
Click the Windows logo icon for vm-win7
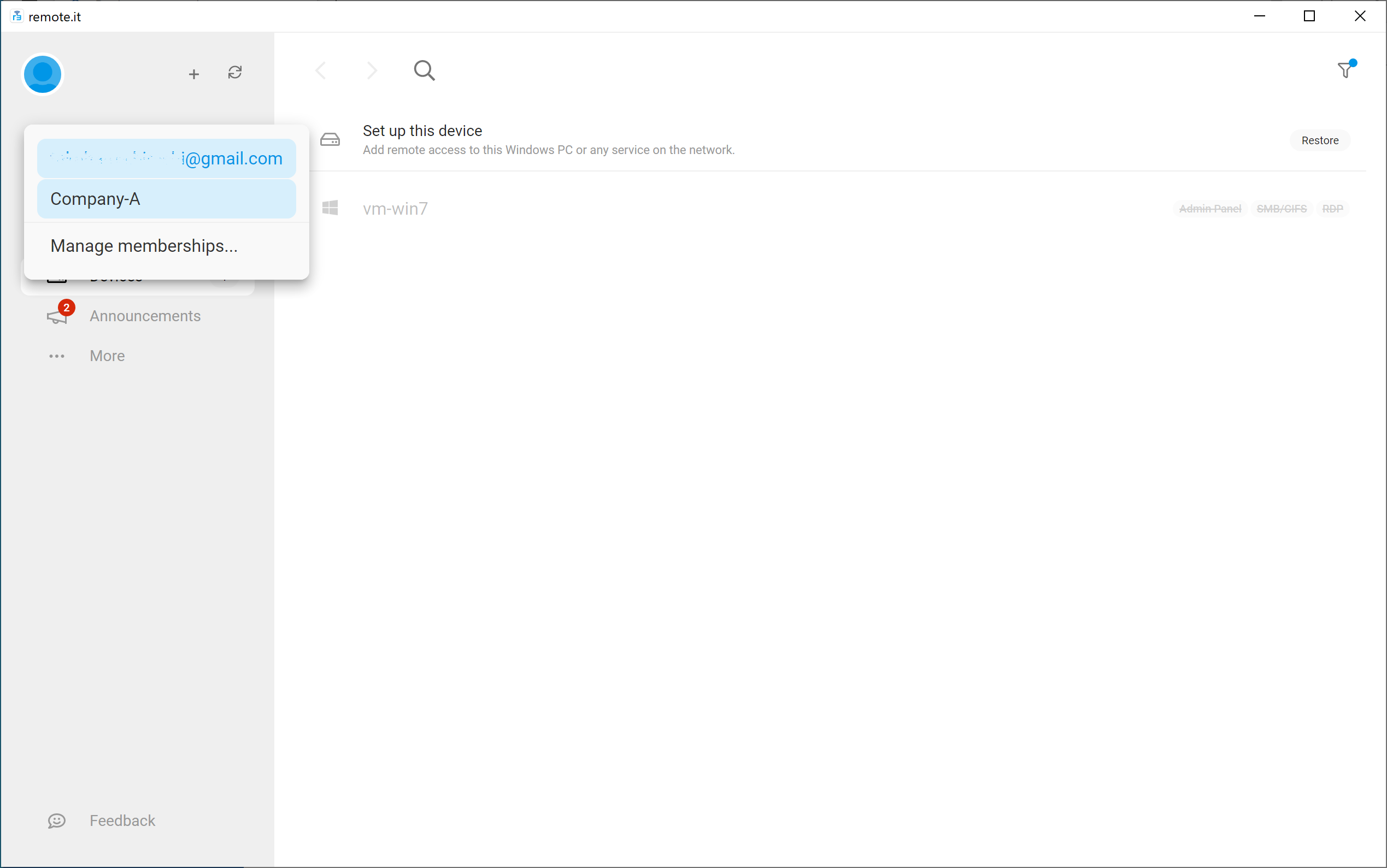(x=330, y=208)
